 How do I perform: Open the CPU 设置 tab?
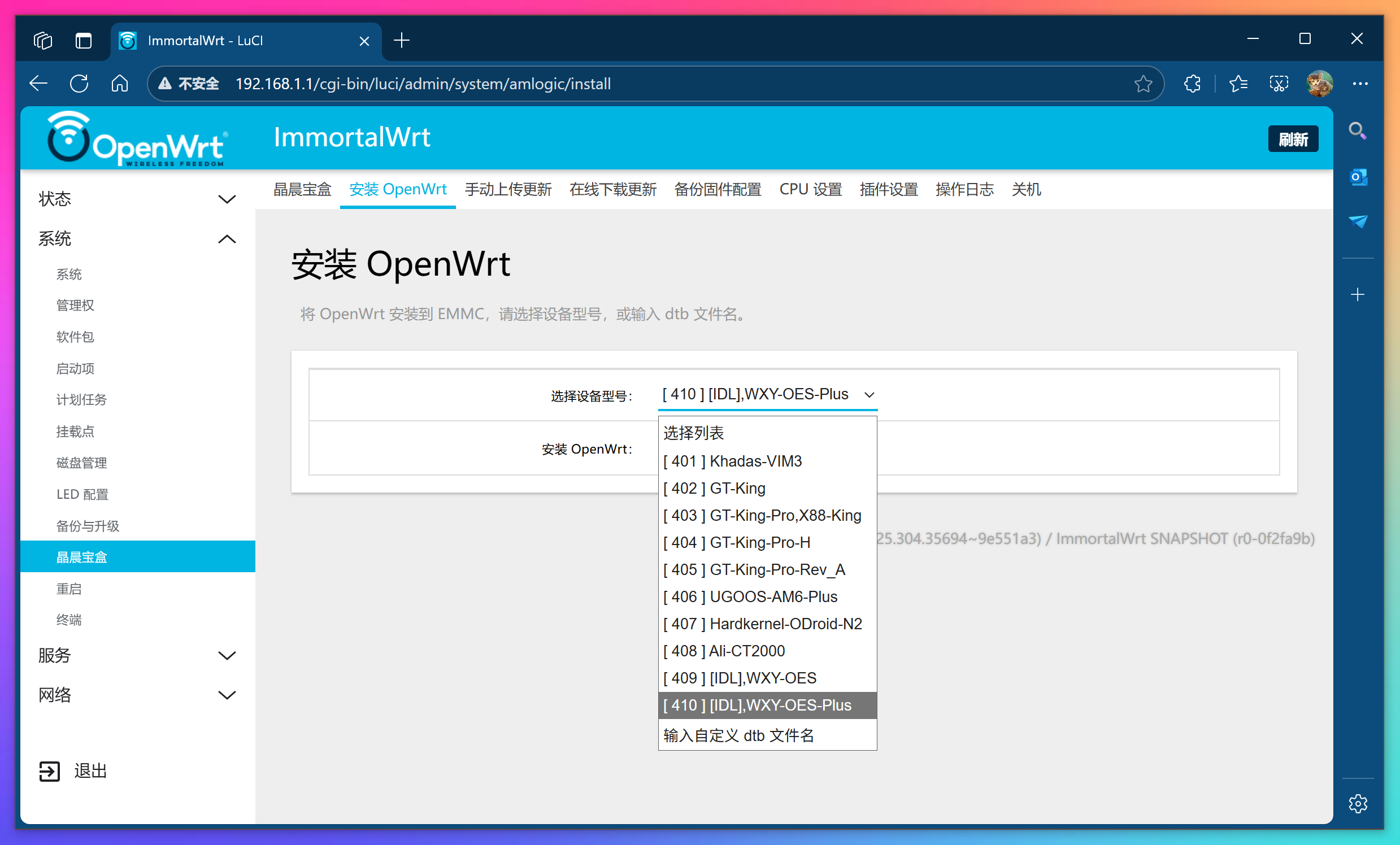point(811,189)
